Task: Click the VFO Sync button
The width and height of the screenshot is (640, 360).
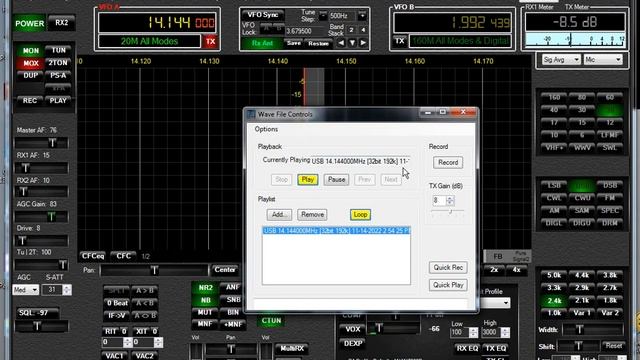Action: 262,15
